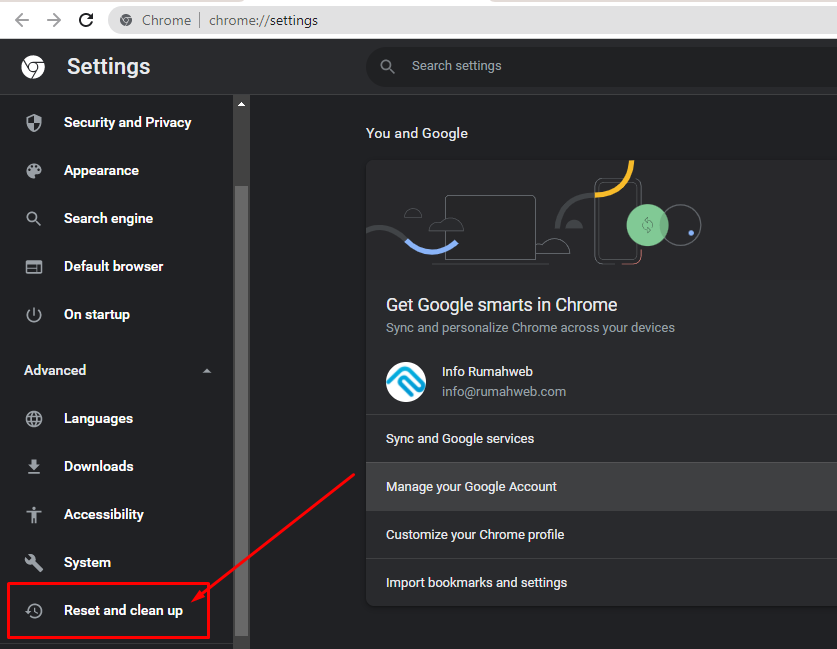This screenshot has height=649, width=837.
Task: Click the Appearance palette icon
Action: (x=34, y=171)
